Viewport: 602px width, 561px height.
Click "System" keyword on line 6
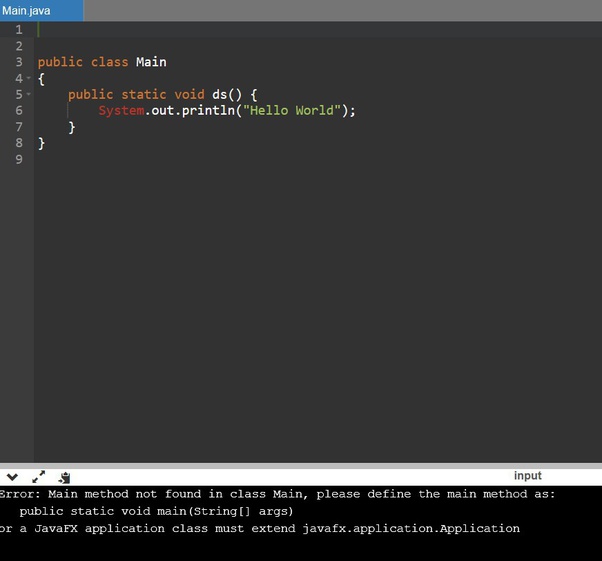(121, 111)
